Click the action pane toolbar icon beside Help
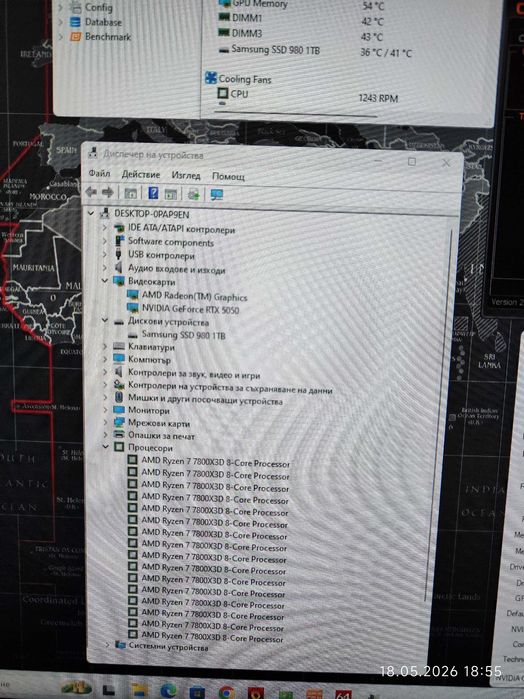 [171, 194]
